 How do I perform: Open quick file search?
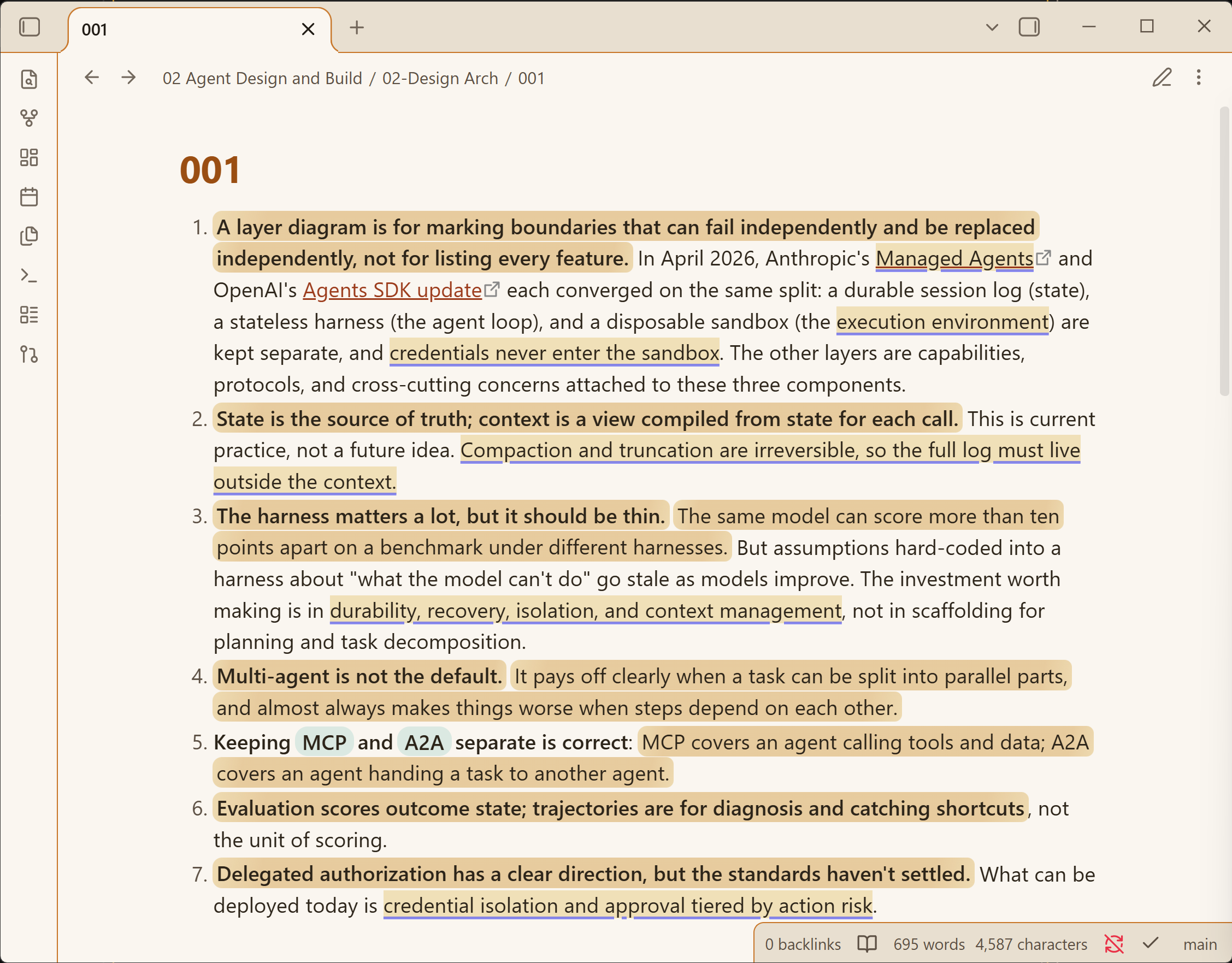point(30,79)
